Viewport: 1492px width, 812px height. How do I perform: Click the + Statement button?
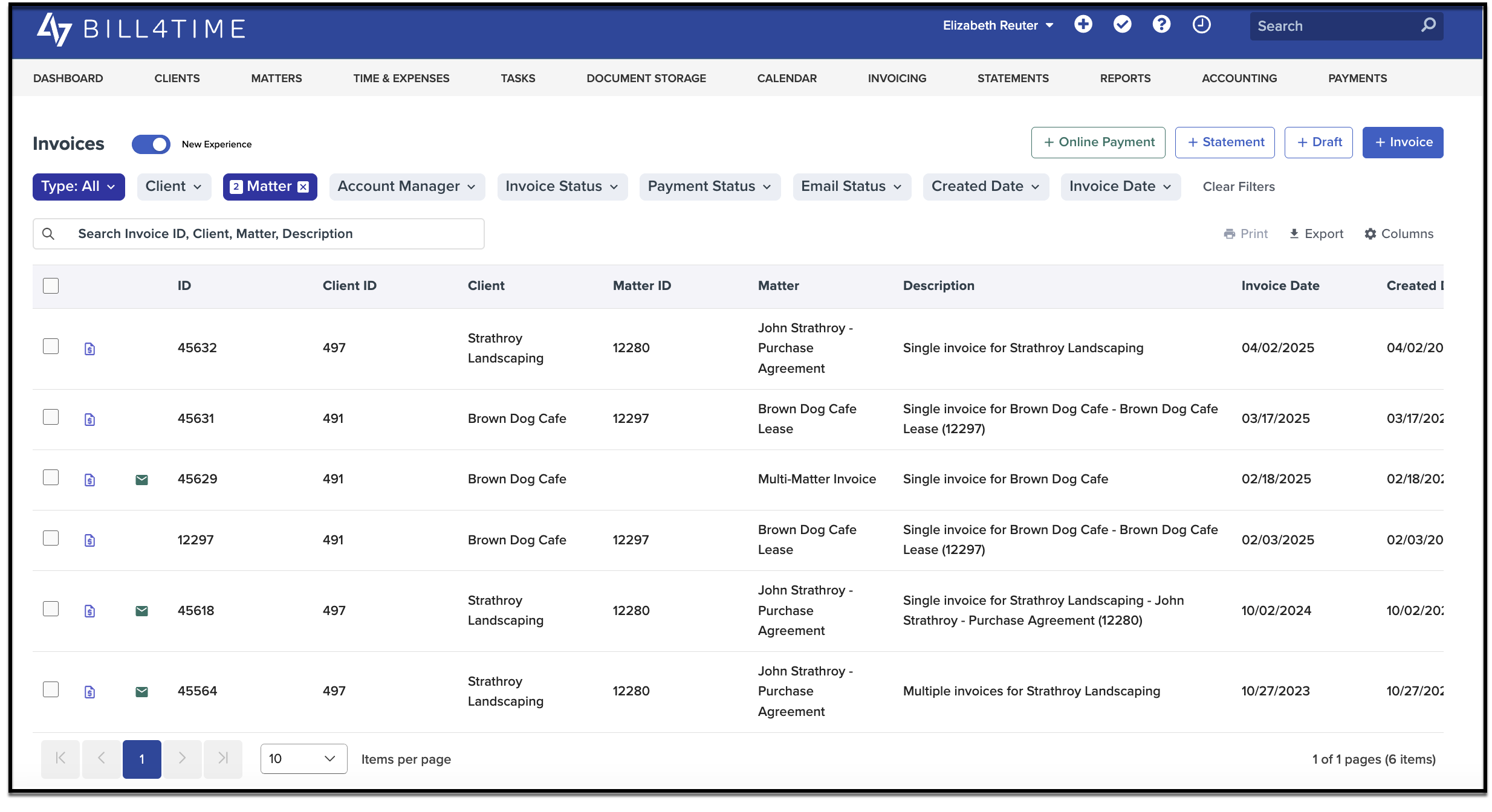1225,143
